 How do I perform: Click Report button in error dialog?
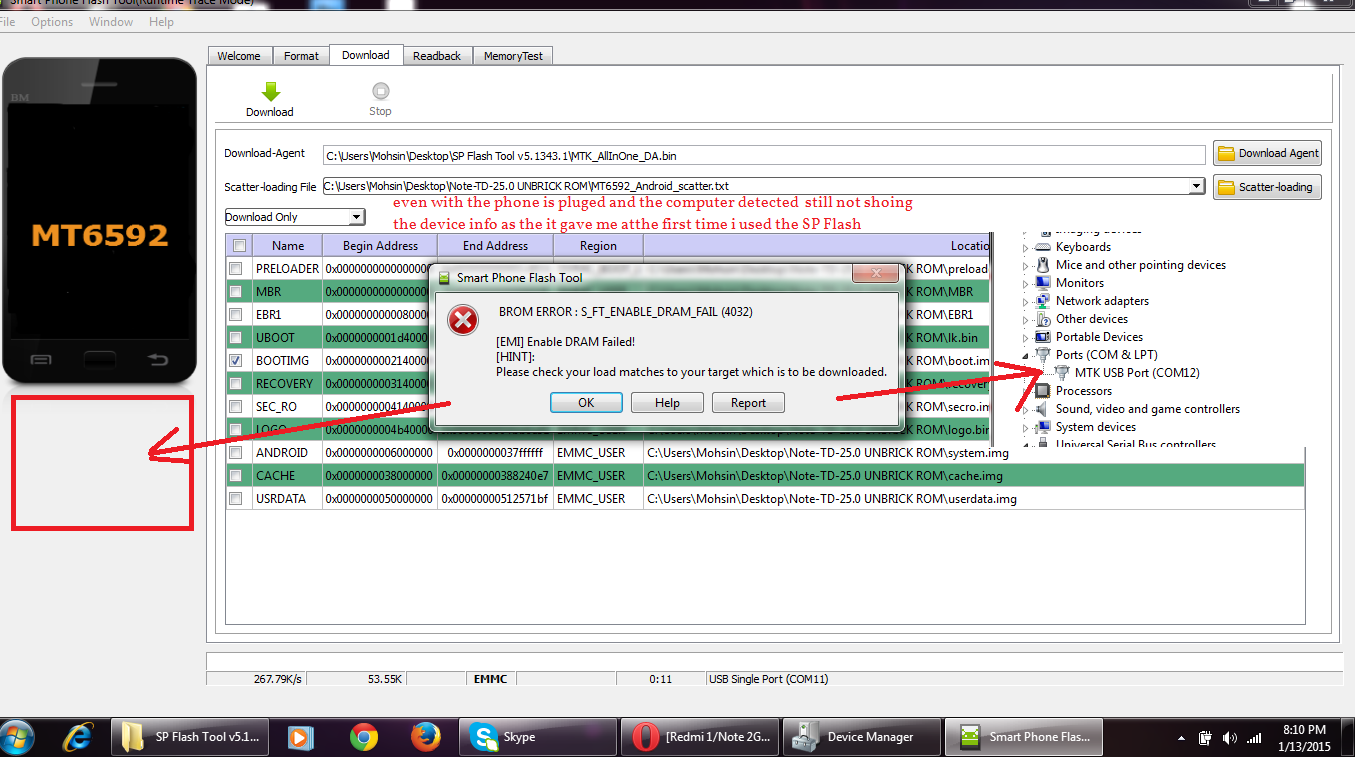748,403
